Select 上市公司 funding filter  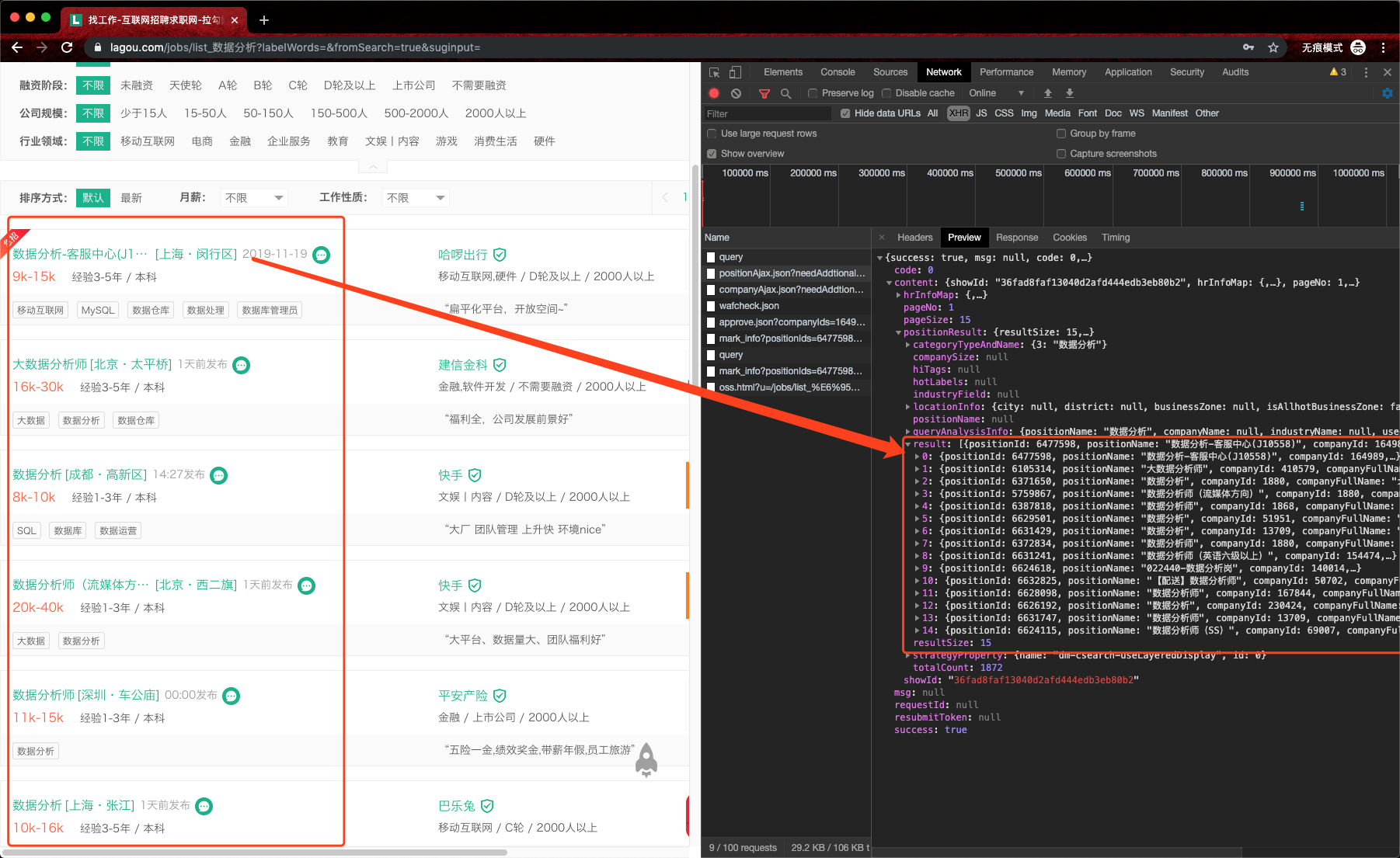point(414,85)
